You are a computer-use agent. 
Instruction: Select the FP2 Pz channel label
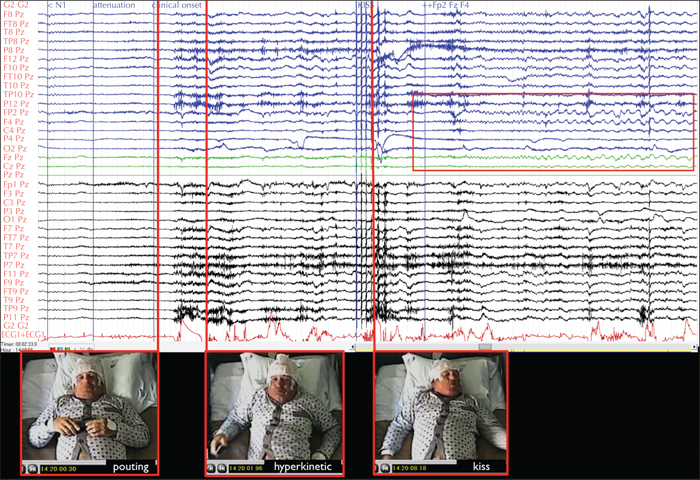pyautogui.click(x=16, y=113)
